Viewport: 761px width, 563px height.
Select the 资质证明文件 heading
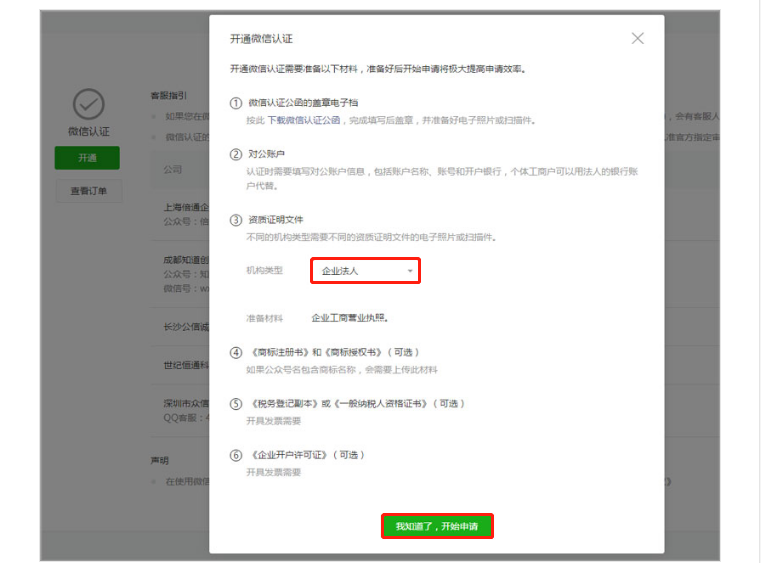[276, 219]
